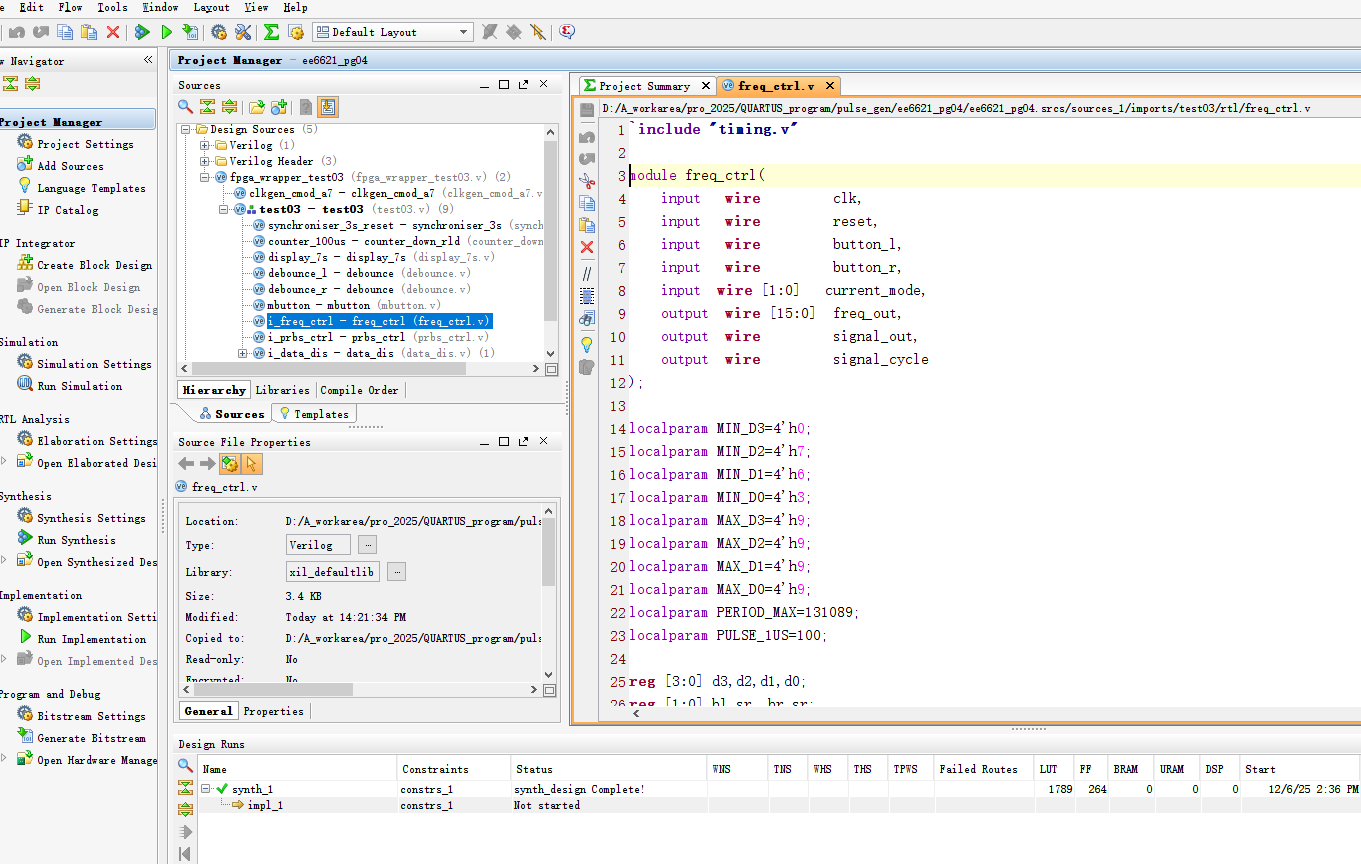This screenshot has width=1361, height=864.
Task: Open Project Settings gear in main toolbar
Action: (219, 32)
